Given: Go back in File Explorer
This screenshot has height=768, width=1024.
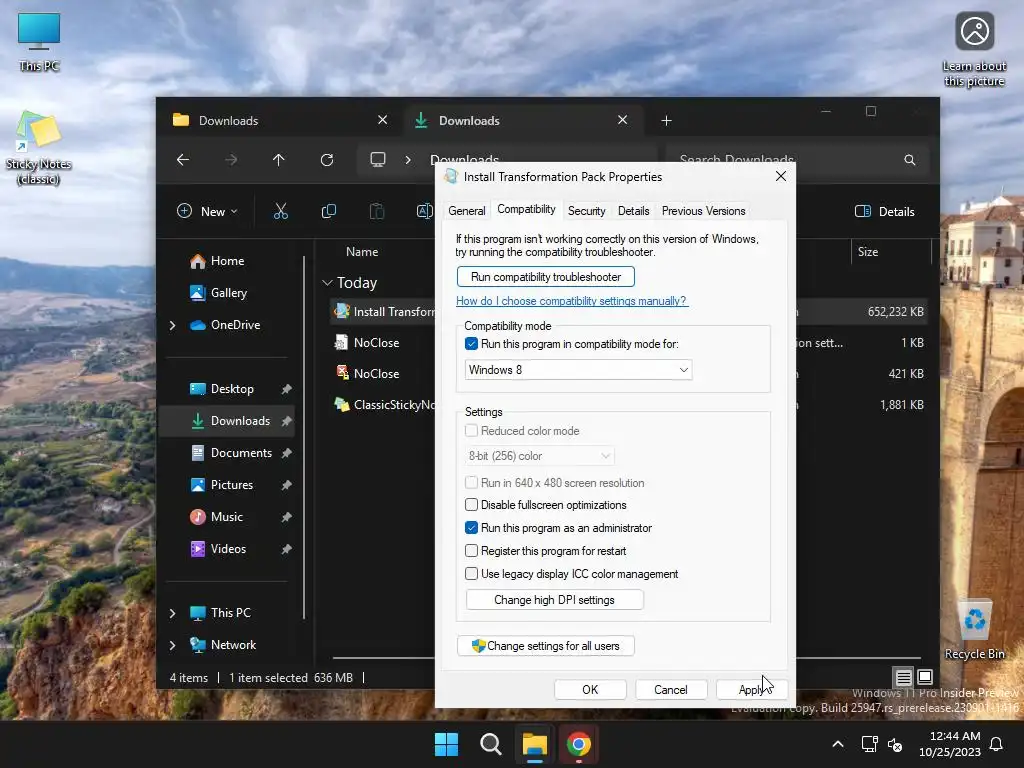Looking at the screenshot, I should [x=183, y=159].
